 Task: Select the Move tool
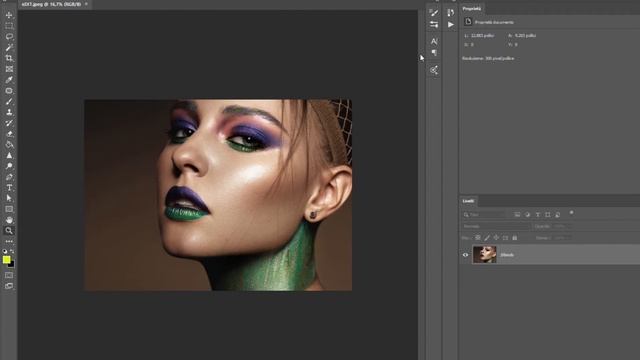(9, 15)
